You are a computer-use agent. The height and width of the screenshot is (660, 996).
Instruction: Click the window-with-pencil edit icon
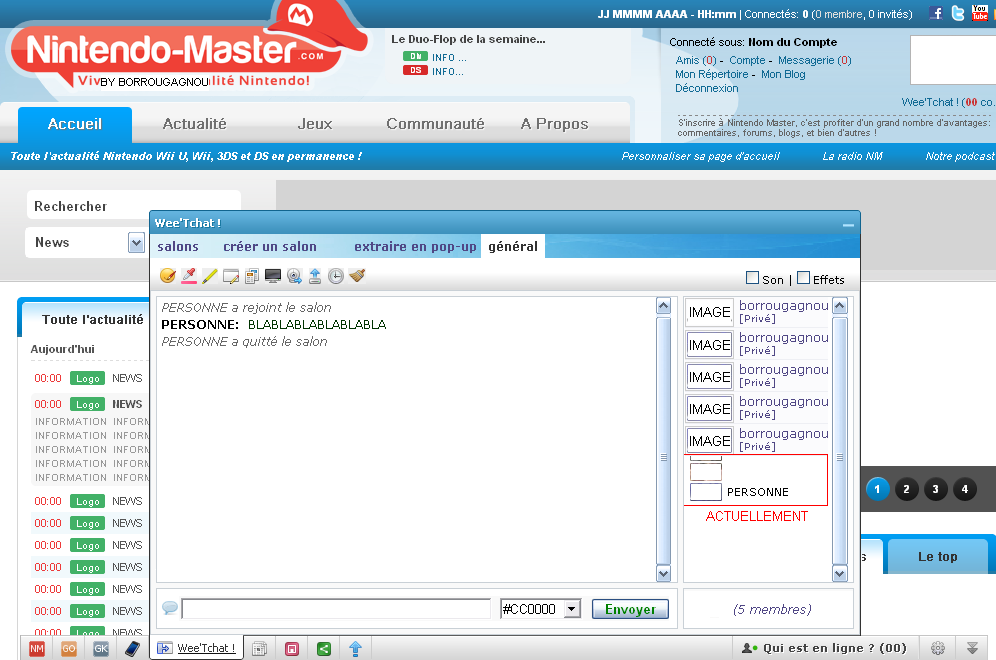231,276
